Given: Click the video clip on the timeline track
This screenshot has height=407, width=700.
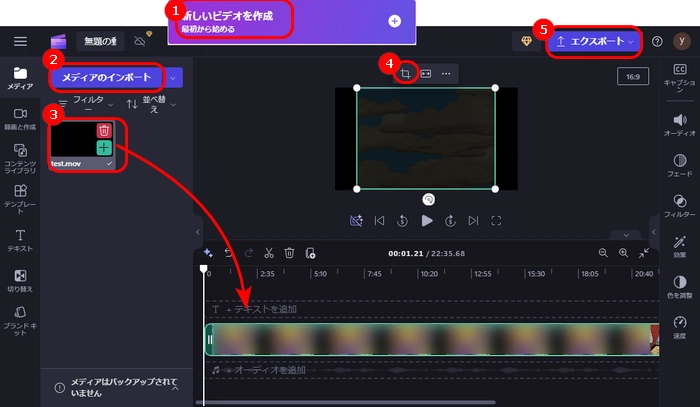Looking at the screenshot, I should coord(430,340).
